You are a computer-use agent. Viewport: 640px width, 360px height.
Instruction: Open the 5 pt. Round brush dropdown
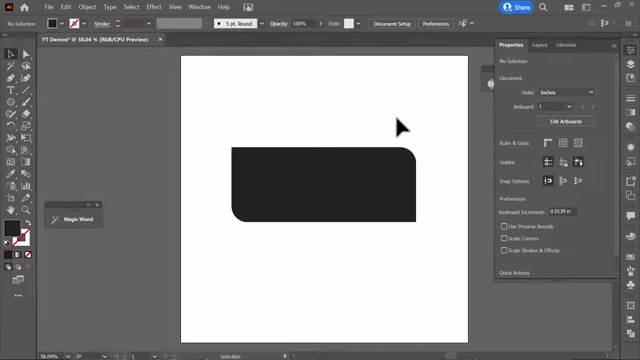tap(262, 24)
